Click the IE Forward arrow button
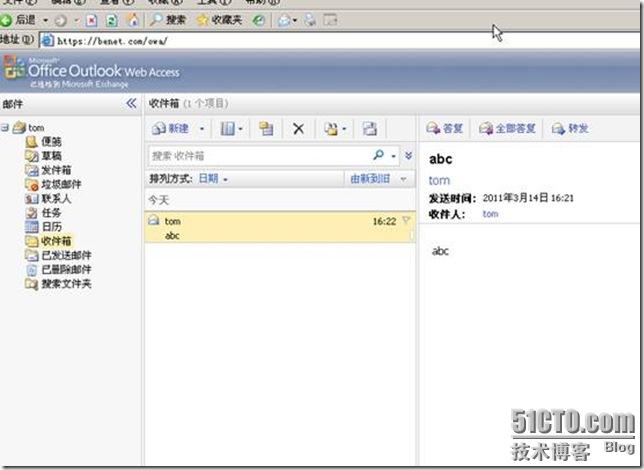Image resolution: width=644 pixels, height=470 pixels. [x=61, y=21]
